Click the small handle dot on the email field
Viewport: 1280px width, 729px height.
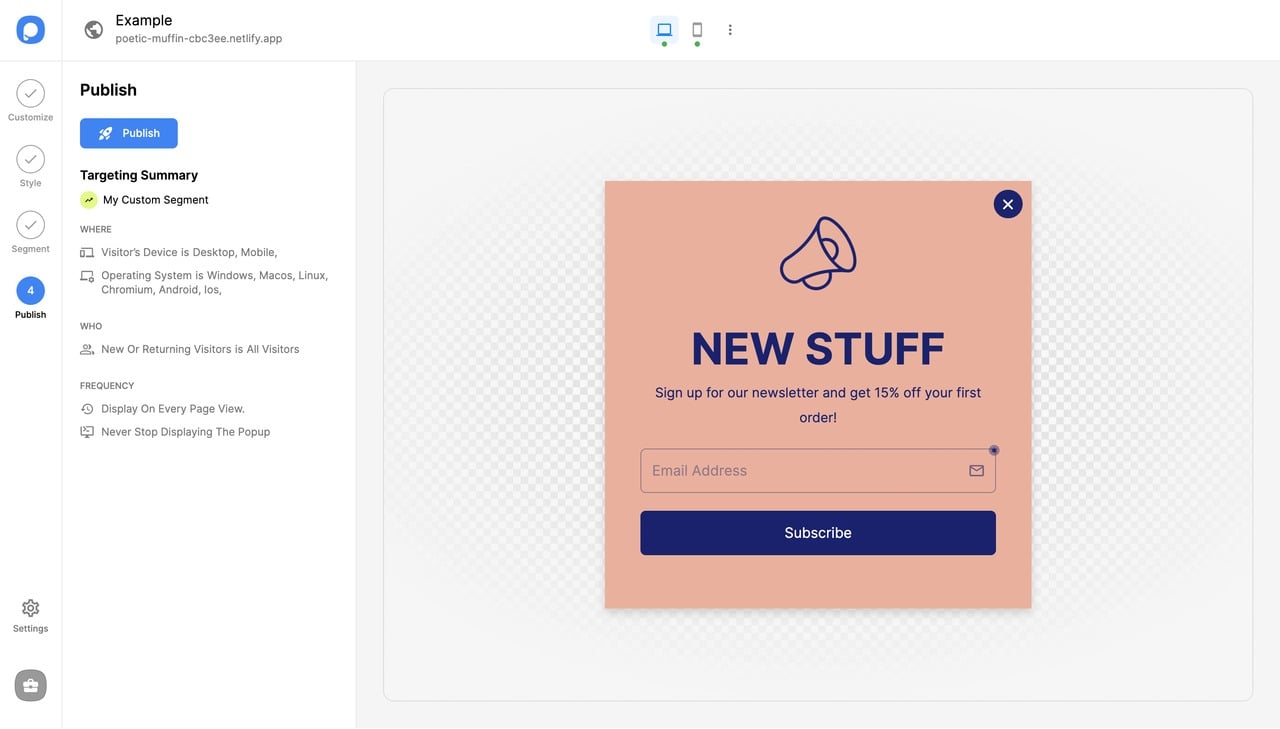pyautogui.click(x=994, y=450)
